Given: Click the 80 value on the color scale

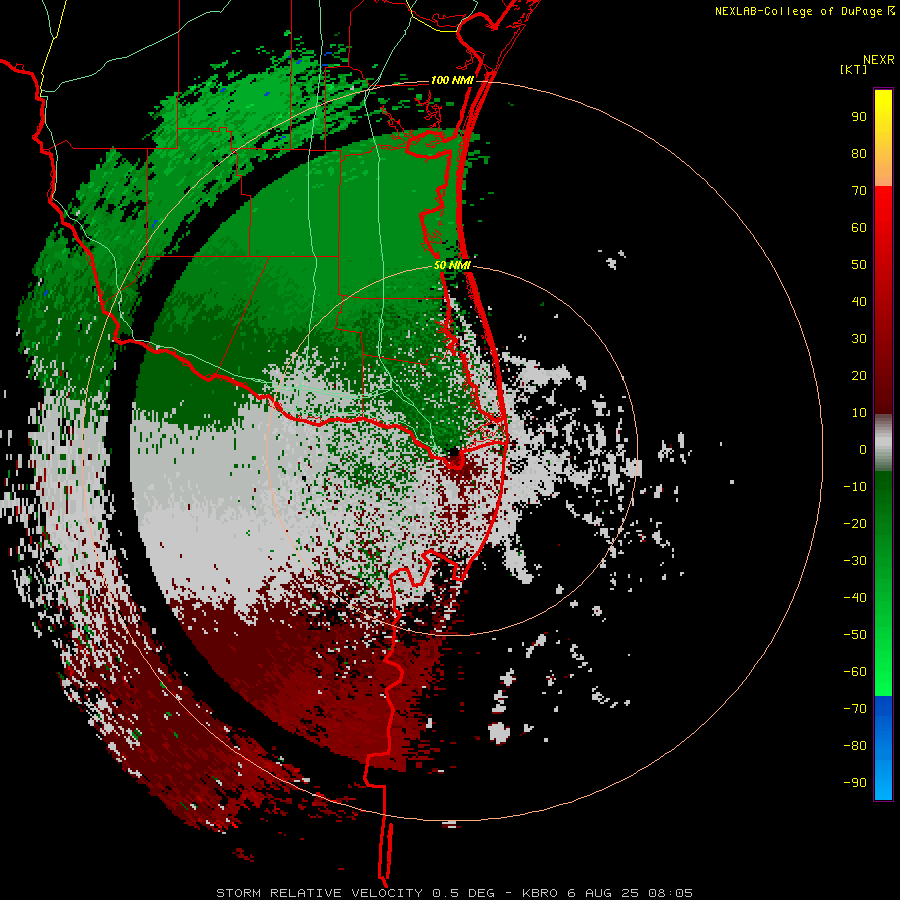Looking at the screenshot, I should tap(859, 154).
